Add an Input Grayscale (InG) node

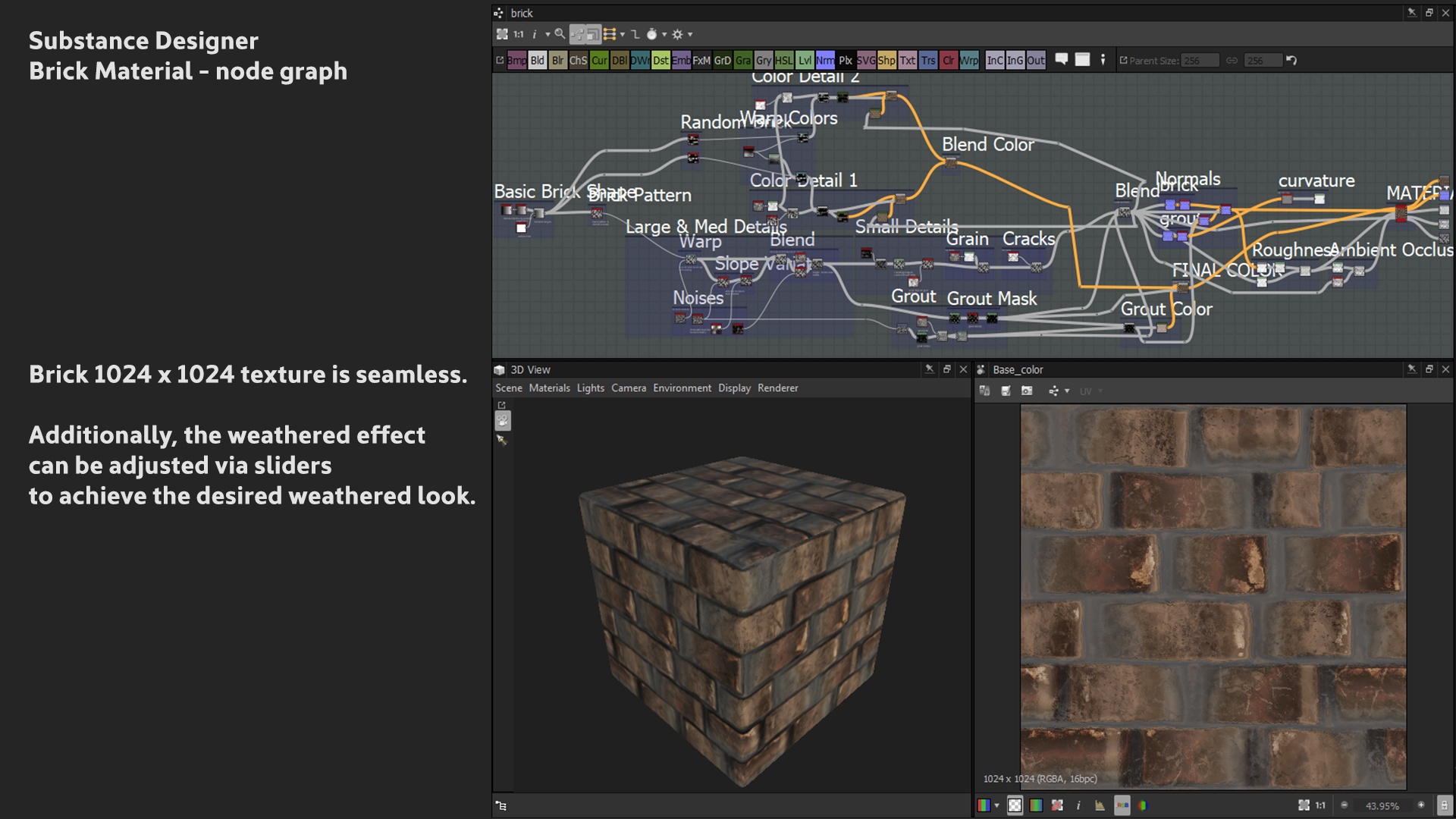click(x=1015, y=61)
